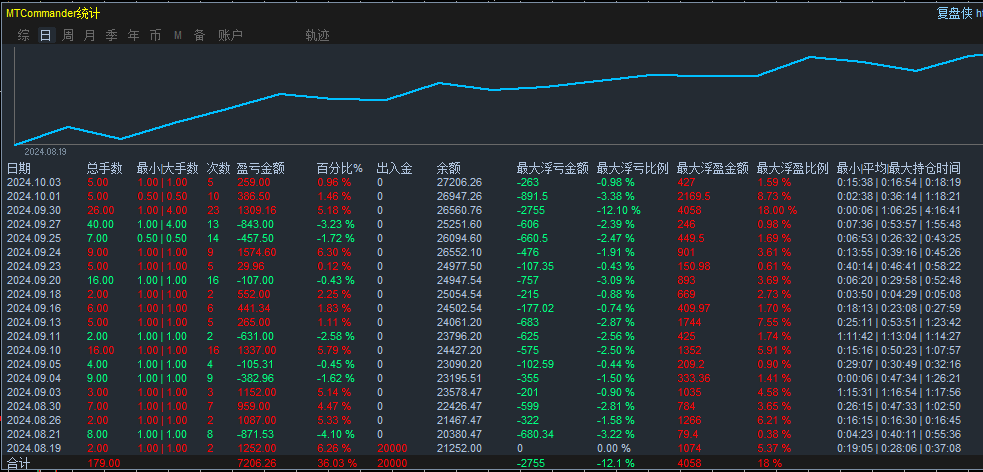The image size is (983, 472).
Task: Select the 2024.09.24 date row
Action: click(34, 252)
